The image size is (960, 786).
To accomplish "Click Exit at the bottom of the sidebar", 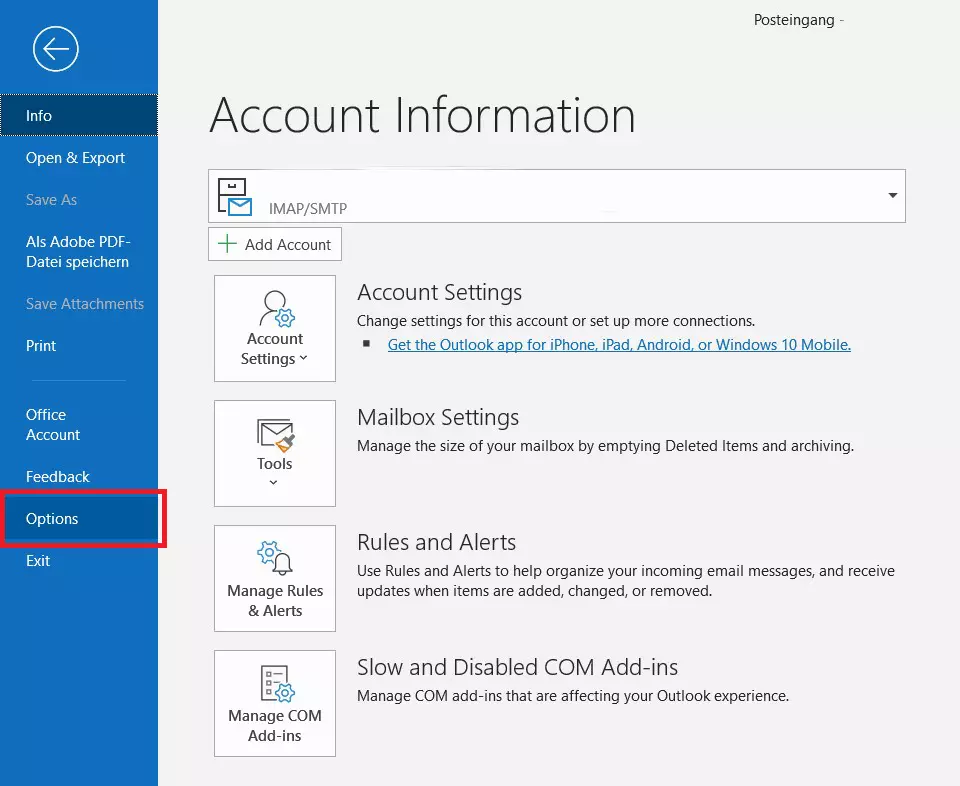I will (38, 560).
